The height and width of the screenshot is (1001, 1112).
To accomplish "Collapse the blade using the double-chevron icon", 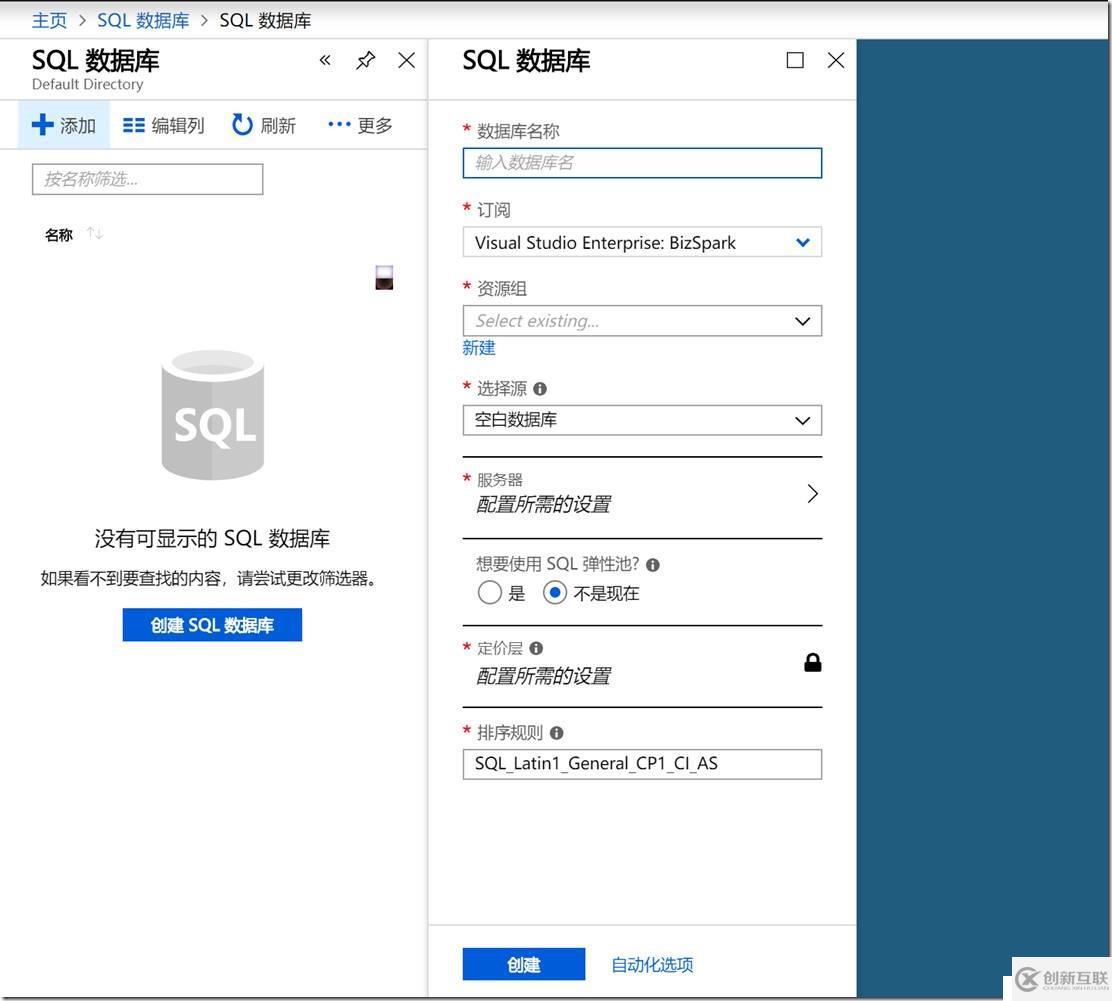I will (x=324, y=60).
